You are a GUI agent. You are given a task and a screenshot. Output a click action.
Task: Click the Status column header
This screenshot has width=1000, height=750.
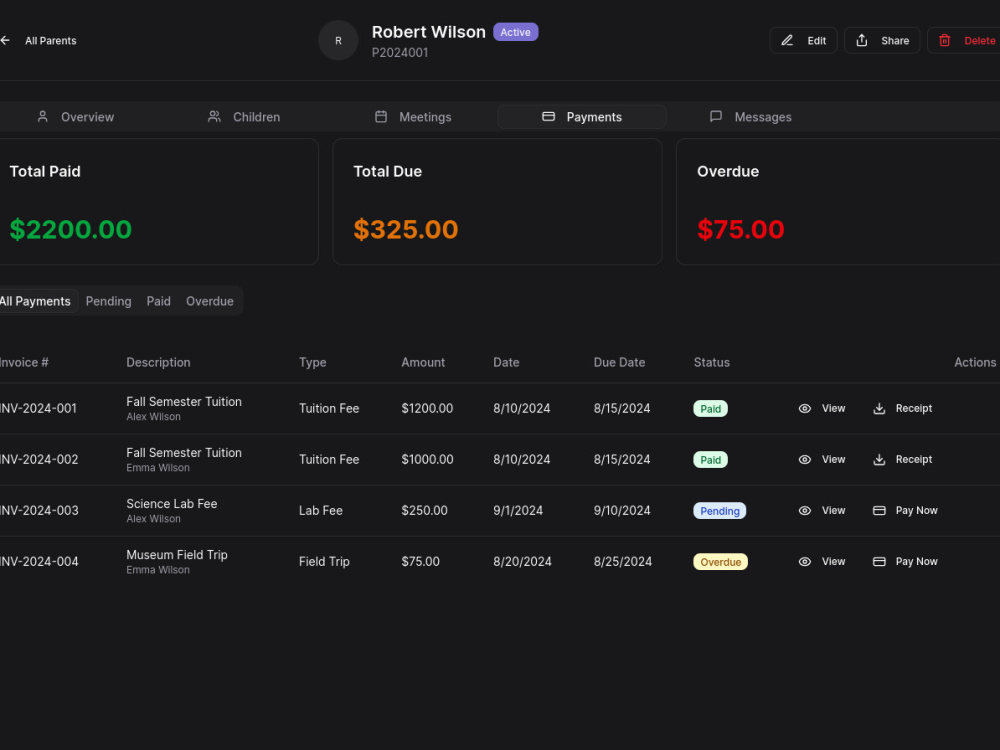[x=712, y=362]
